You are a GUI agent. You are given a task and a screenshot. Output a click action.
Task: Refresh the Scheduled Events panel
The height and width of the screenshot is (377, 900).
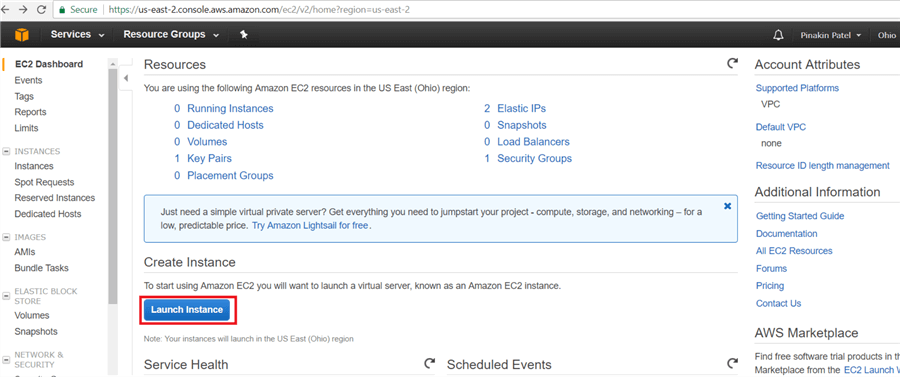coord(732,363)
